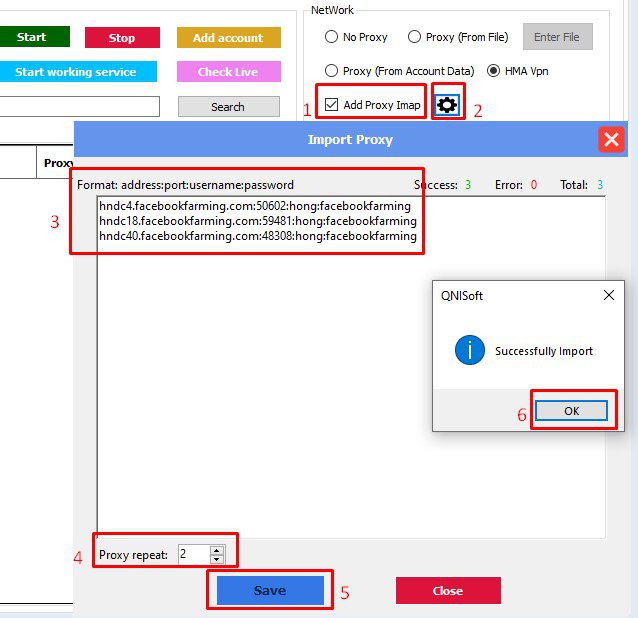The image size is (638, 618).
Task: Open proxy settings gear icon
Action: 447,105
